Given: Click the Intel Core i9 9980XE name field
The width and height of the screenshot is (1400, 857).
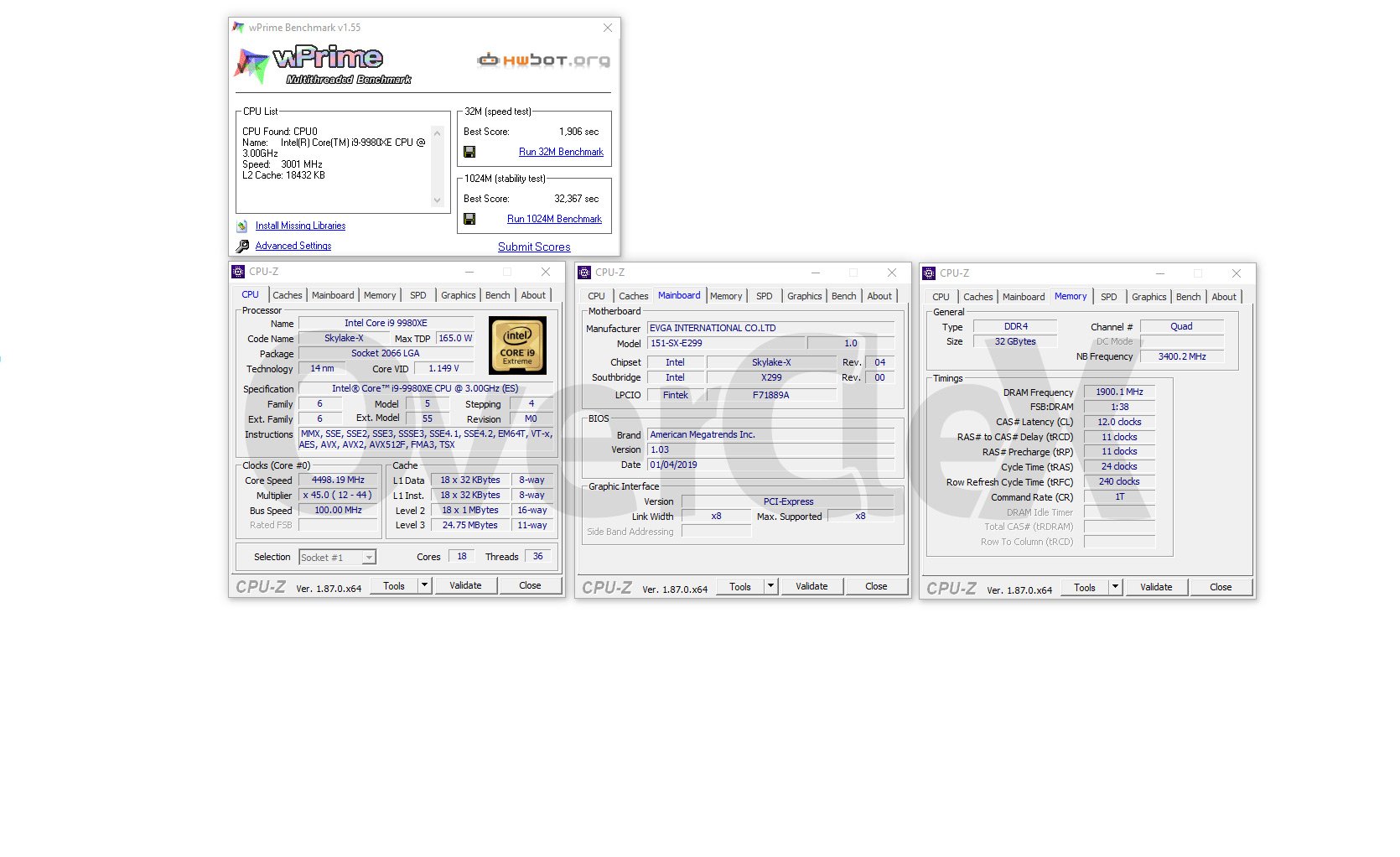Looking at the screenshot, I should (x=386, y=323).
